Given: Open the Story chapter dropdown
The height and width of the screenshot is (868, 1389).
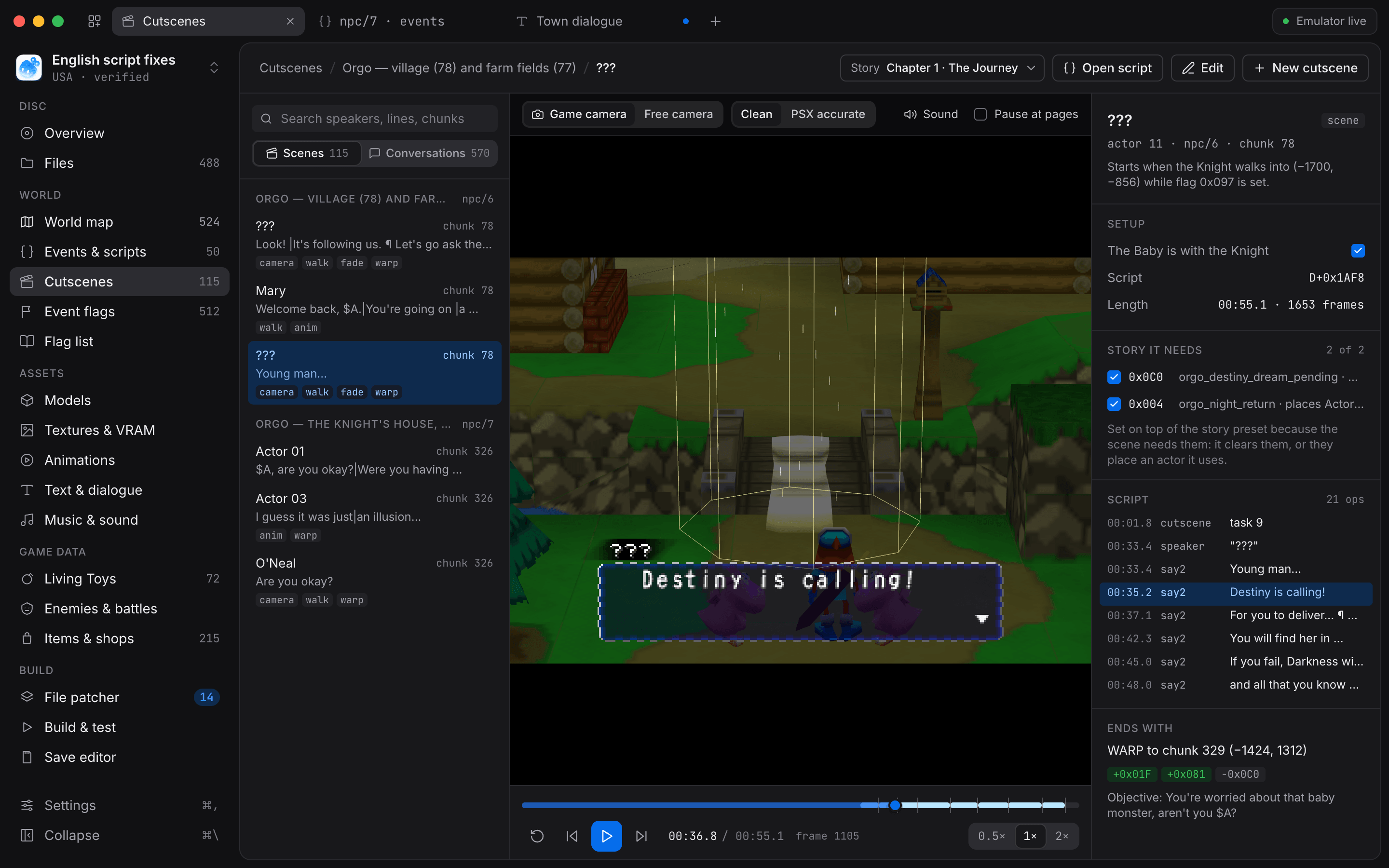Looking at the screenshot, I should coord(942,68).
